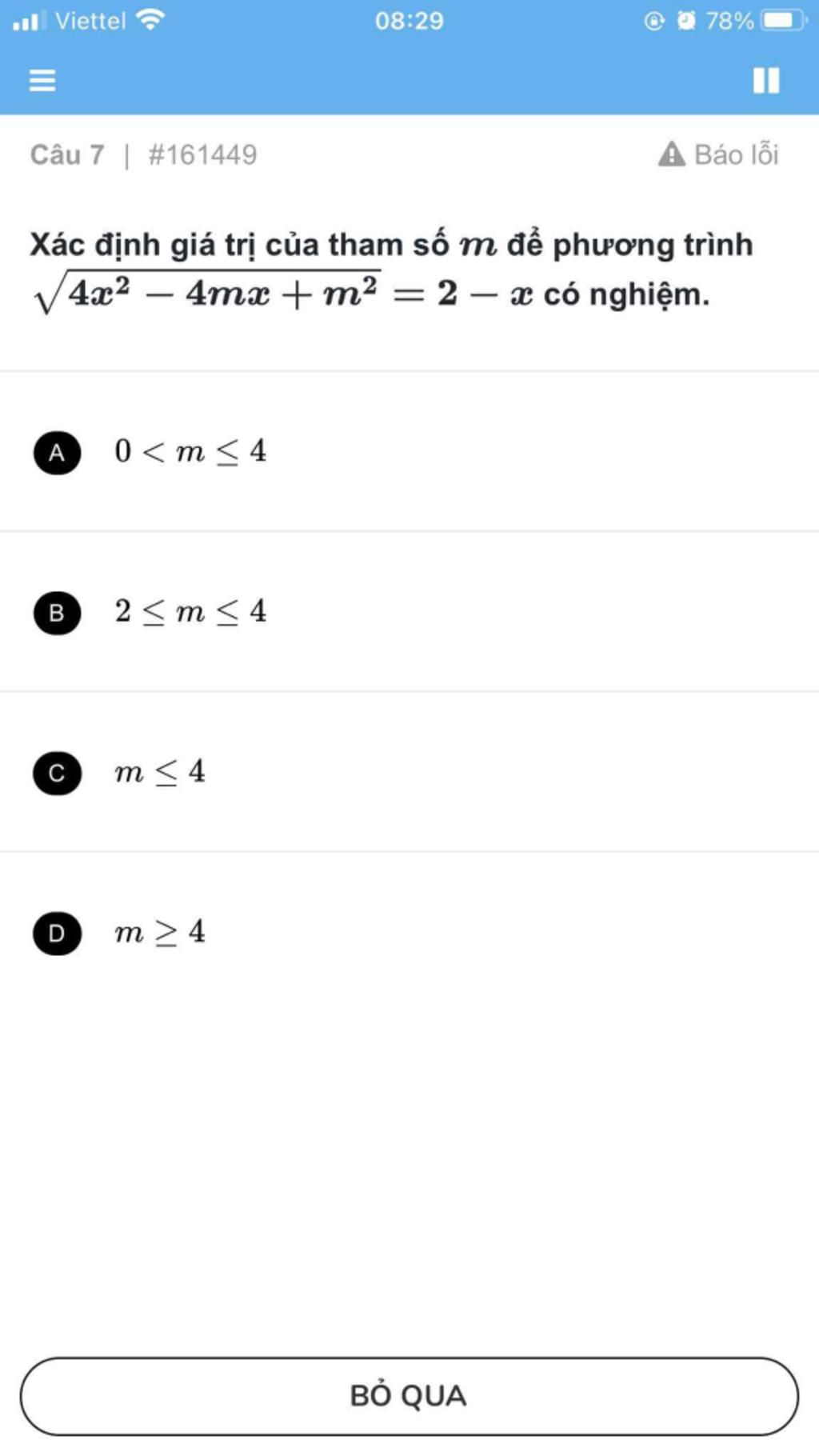Tap the battery indicator icon
819x1456 pixels.
[x=783, y=20]
